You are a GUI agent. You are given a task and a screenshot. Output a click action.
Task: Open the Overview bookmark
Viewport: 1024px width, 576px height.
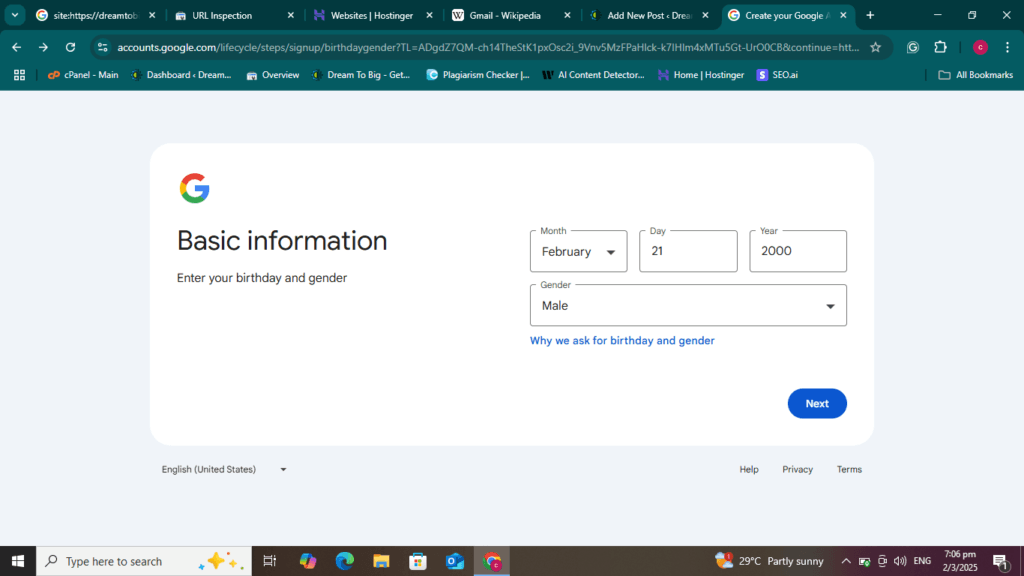pos(273,75)
